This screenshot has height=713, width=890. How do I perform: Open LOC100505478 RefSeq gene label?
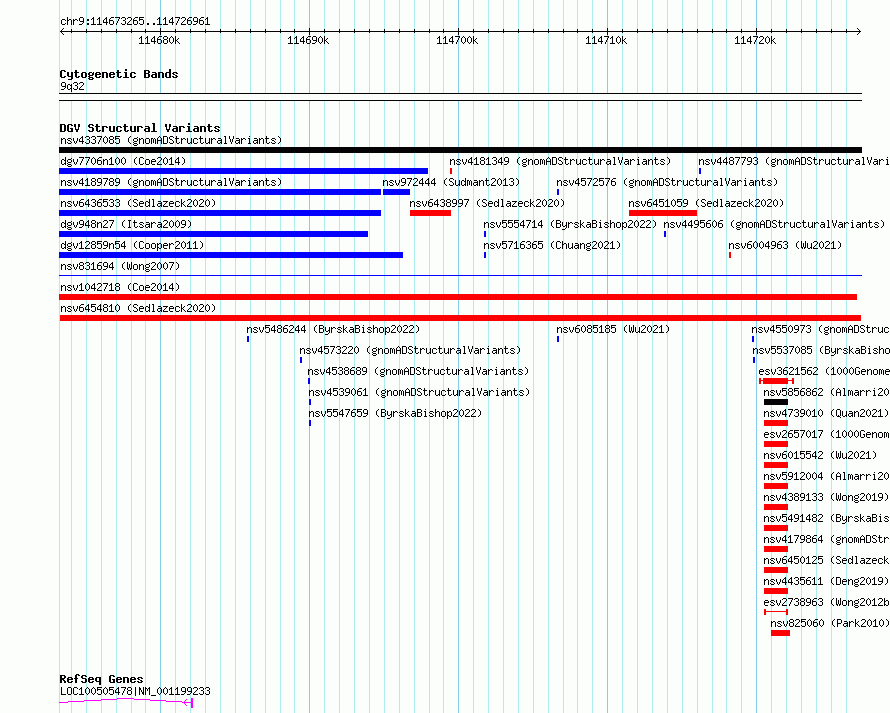point(135,691)
